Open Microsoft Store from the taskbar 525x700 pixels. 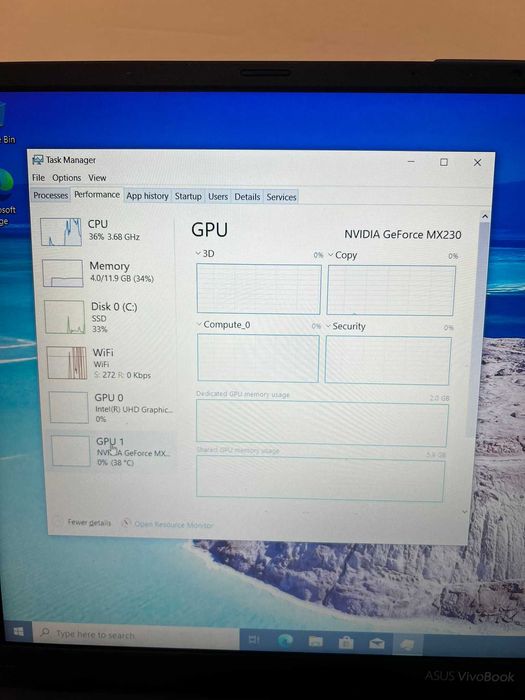tap(346, 643)
